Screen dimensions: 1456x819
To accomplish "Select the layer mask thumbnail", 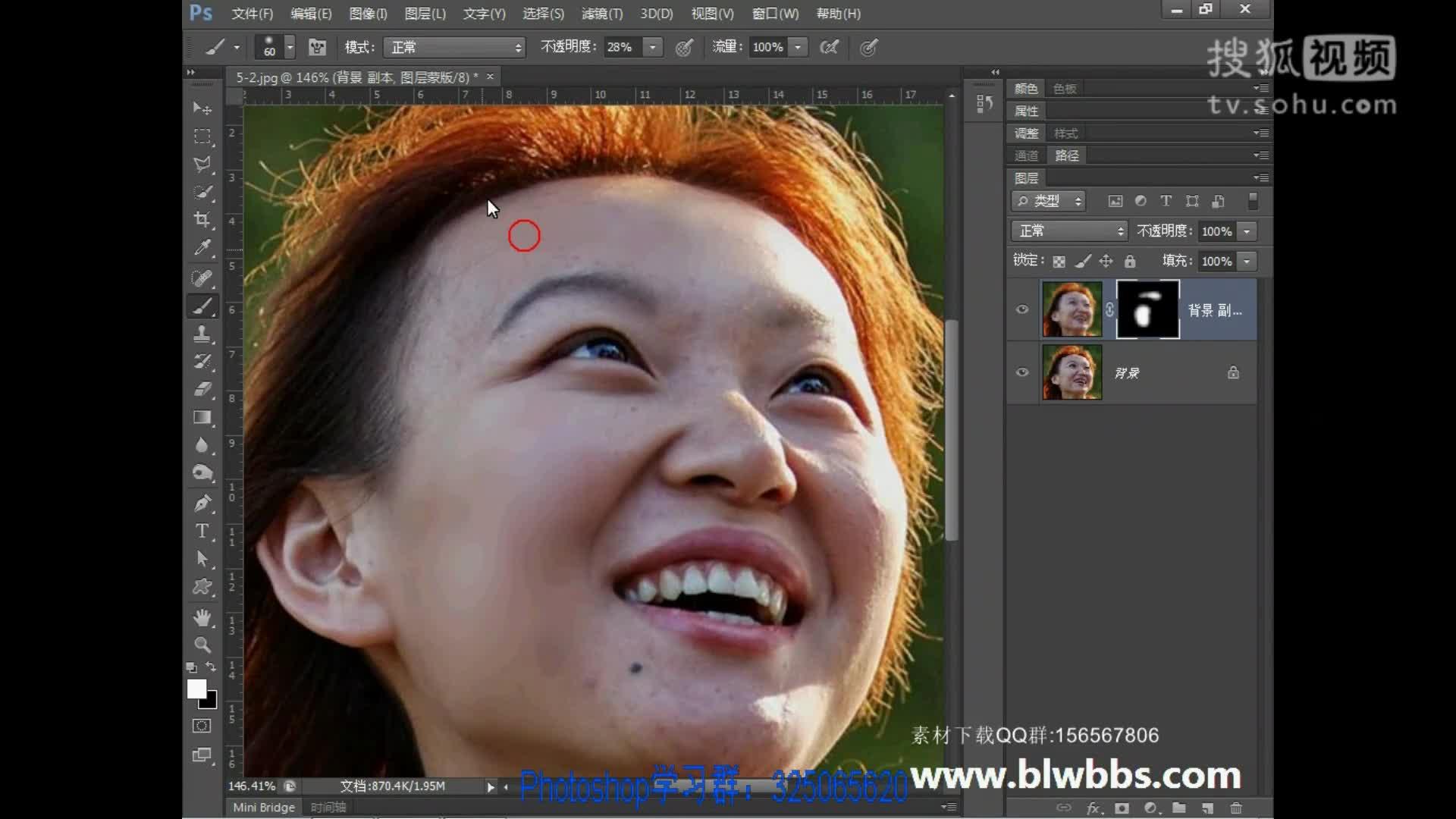I will pyautogui.click(x=1147, y=309).
